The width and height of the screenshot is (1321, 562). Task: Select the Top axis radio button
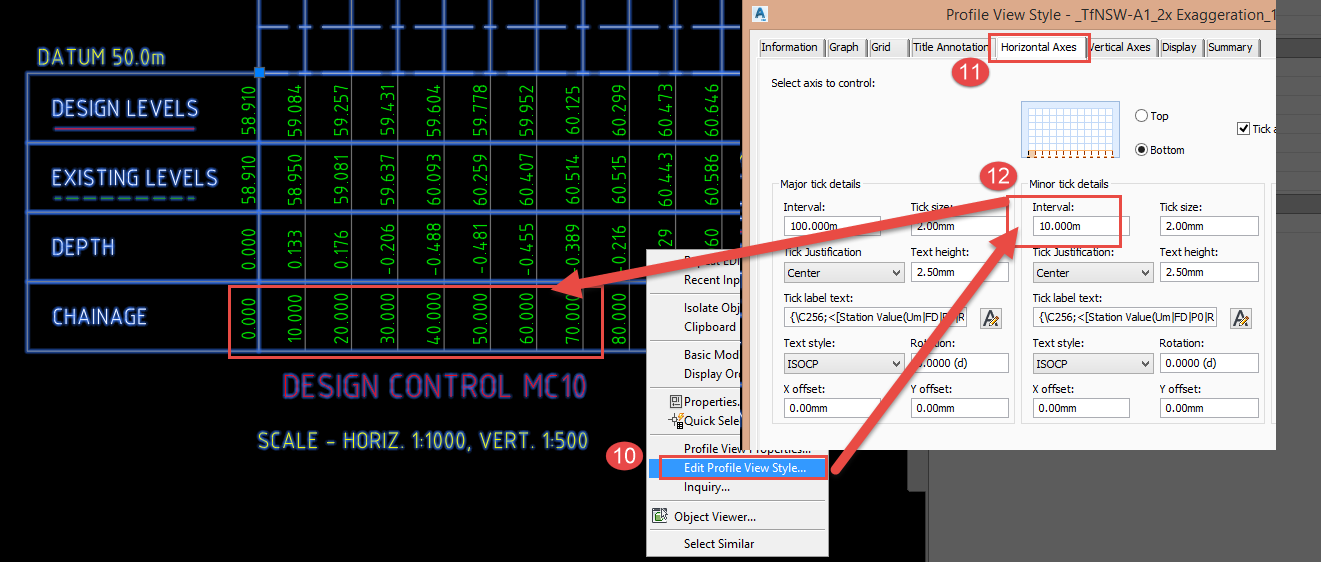point(1141,116)
